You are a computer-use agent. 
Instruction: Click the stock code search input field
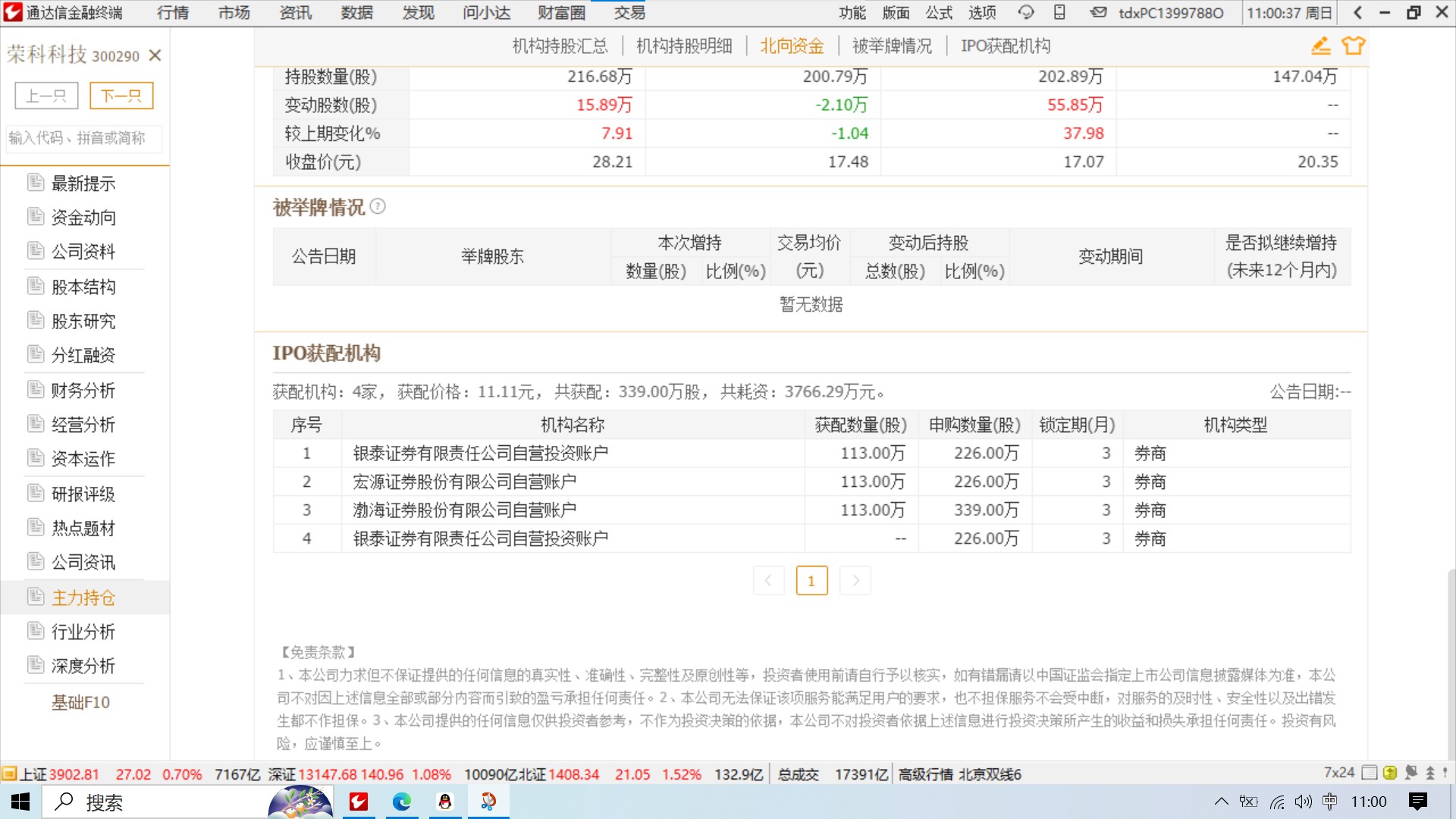click(x=83, y=138)
